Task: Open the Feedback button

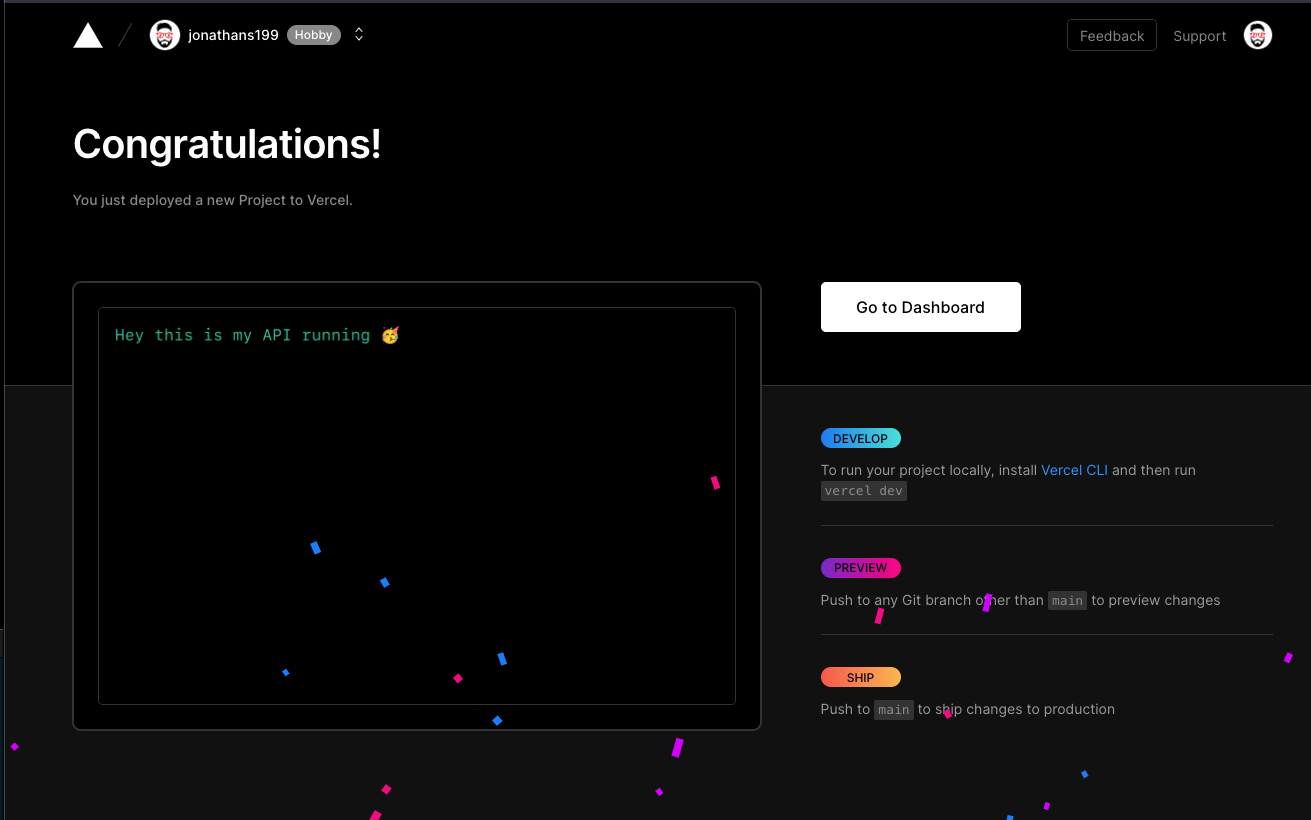Action: (1111, 35)
